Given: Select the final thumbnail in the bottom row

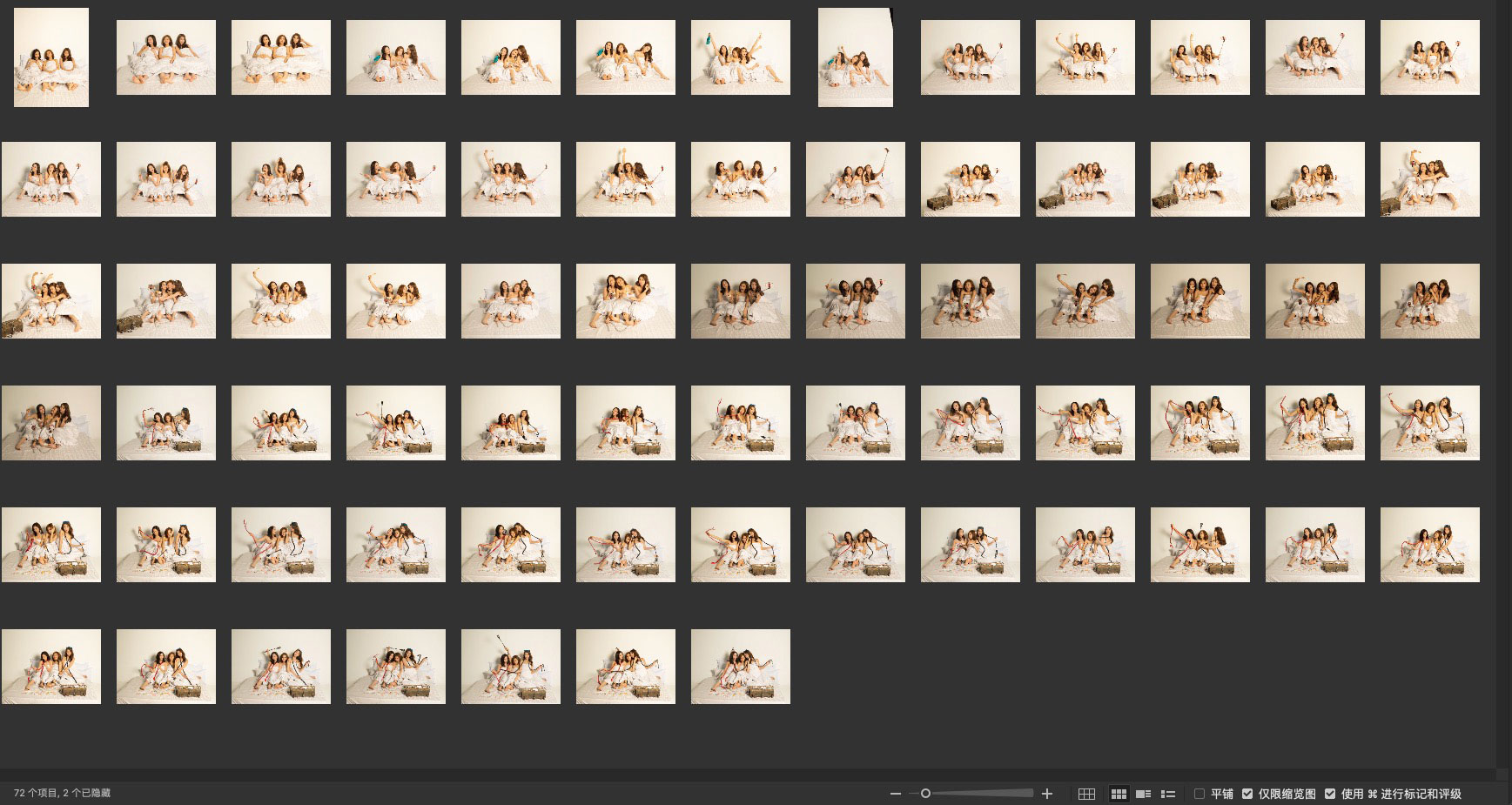Looking at the screenshot, I should 740,667.
